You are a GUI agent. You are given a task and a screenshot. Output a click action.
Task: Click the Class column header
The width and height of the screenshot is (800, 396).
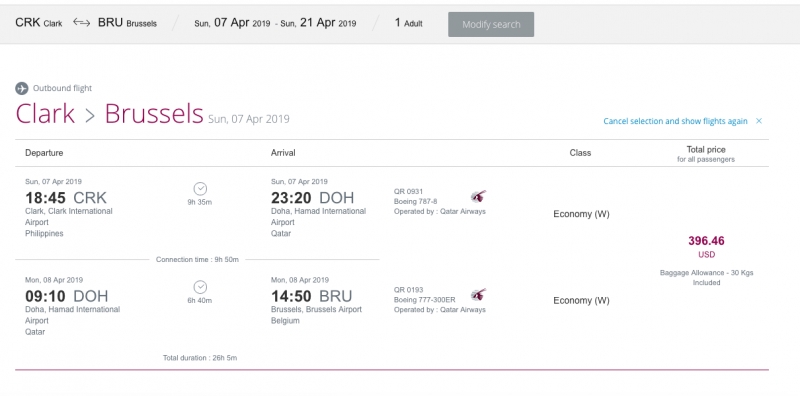click(x=580, y=153)
